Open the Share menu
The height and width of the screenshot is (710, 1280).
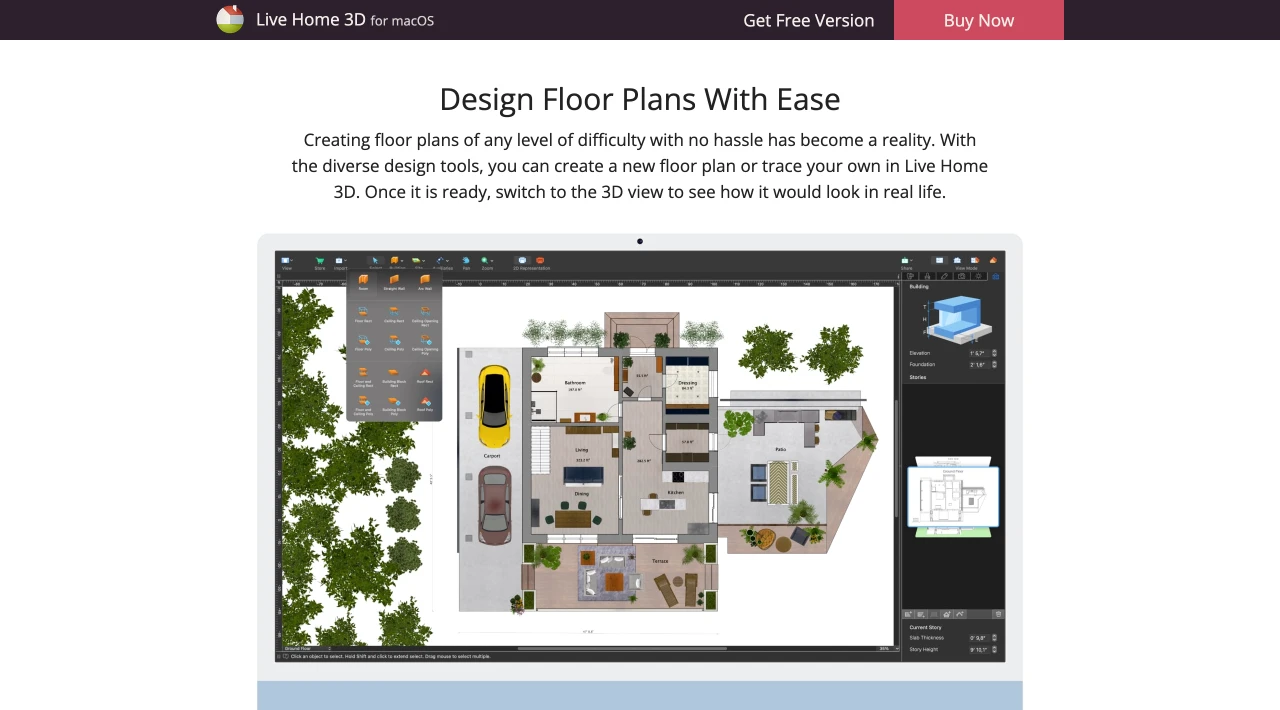(x=905, y=260)
